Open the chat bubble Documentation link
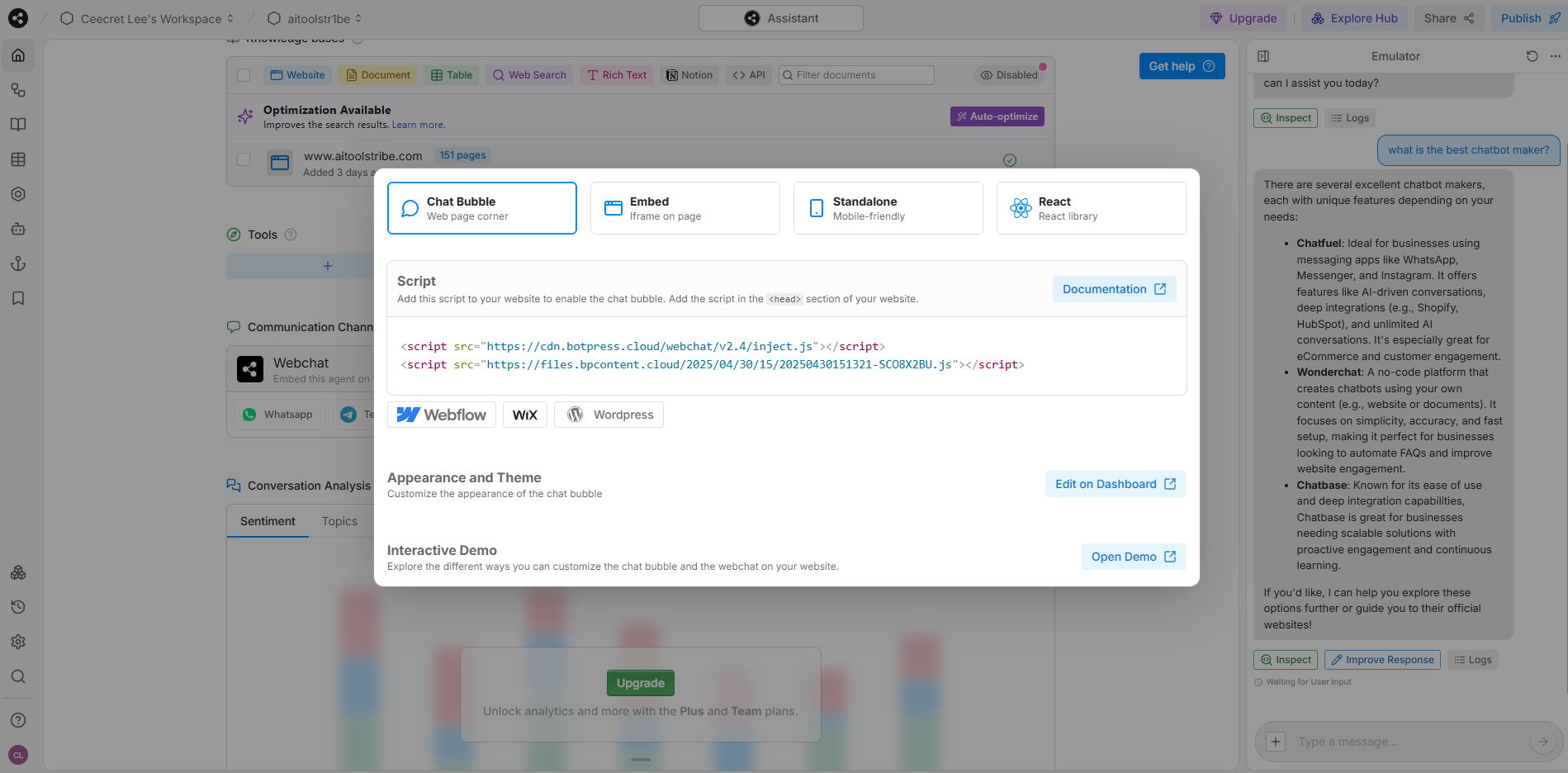 point(1114,288)
